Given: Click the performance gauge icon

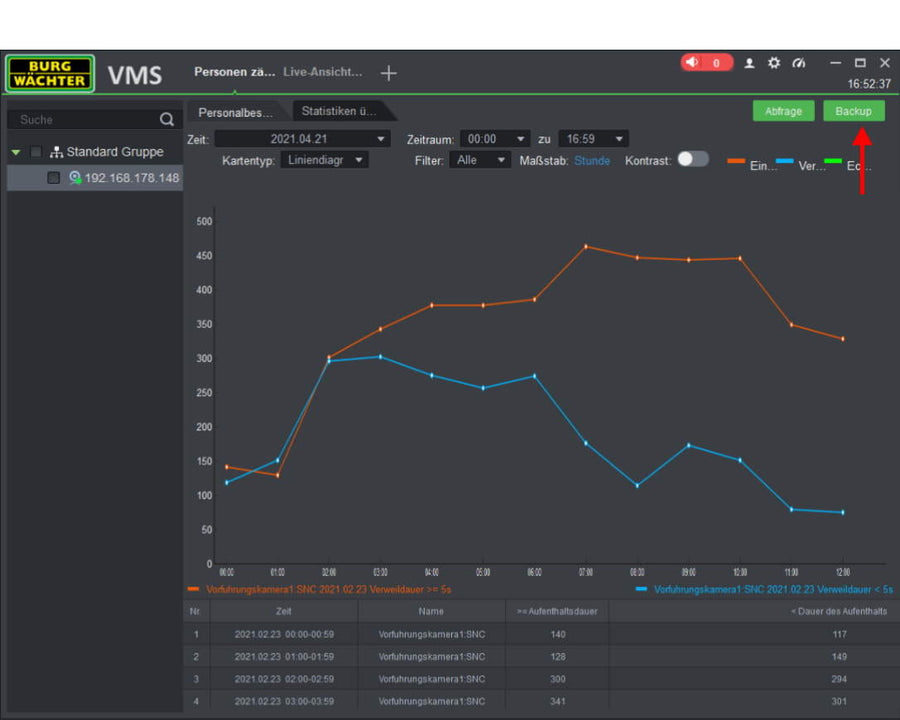Looking at the screenshot, I should coord(798,63).
